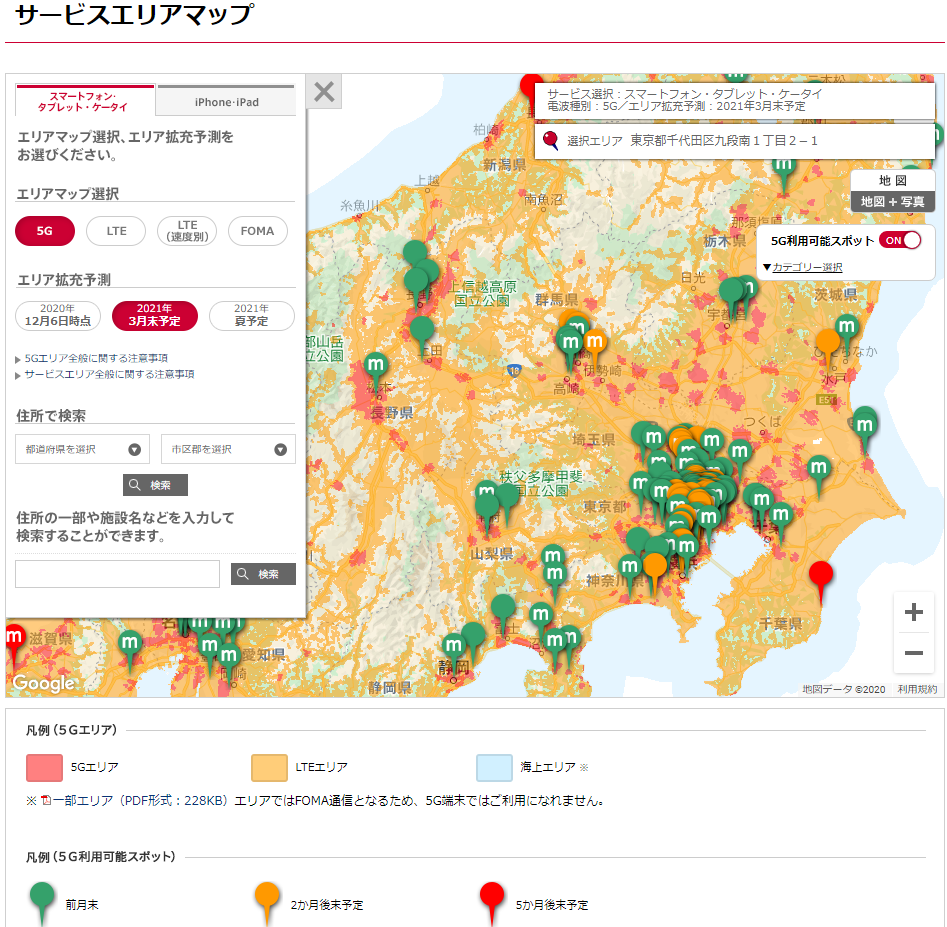Select the 5G area map option

click(45, 231)
